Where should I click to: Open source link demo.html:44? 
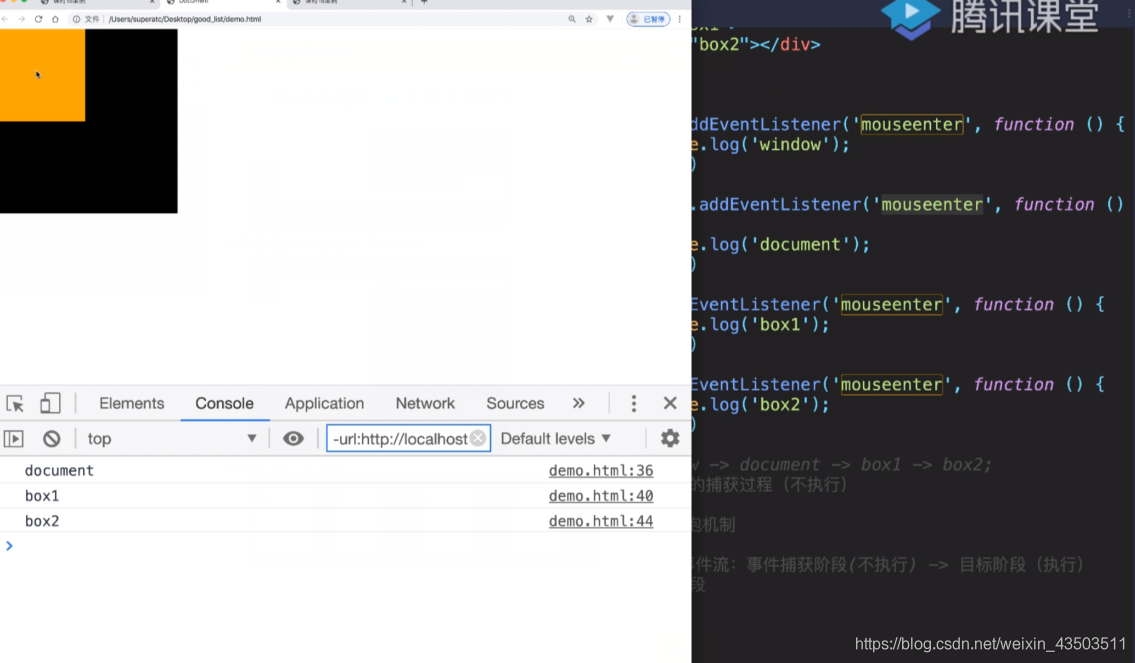pyautogui.click(x=601, y=521)
